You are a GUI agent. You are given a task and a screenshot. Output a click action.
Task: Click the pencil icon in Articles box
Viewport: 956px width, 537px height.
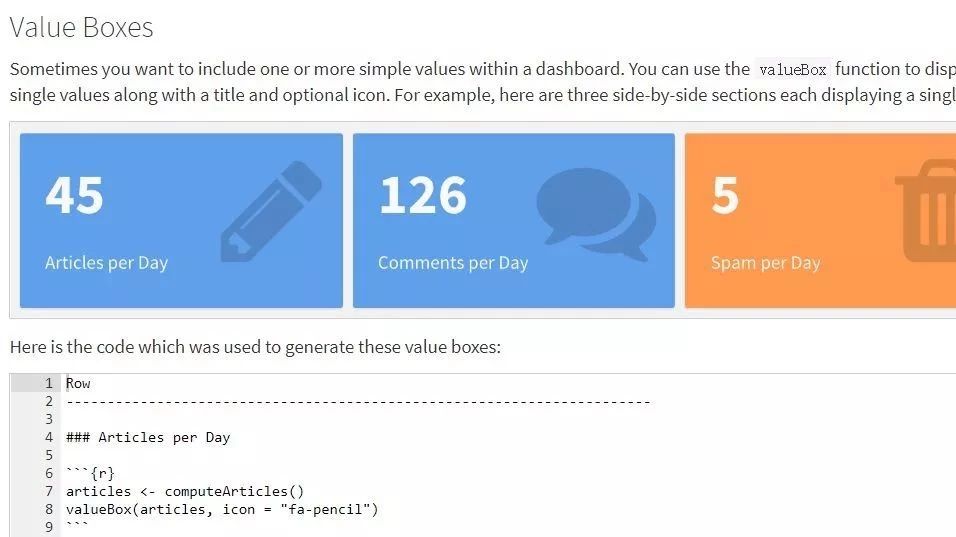pos(271,212)
